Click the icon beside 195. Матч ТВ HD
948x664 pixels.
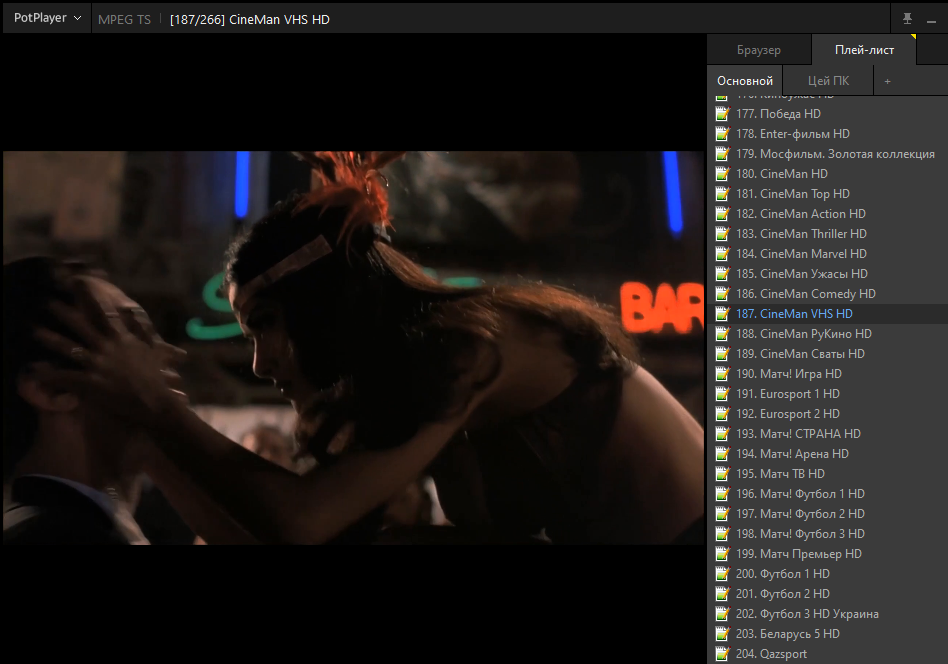[722, 474]
